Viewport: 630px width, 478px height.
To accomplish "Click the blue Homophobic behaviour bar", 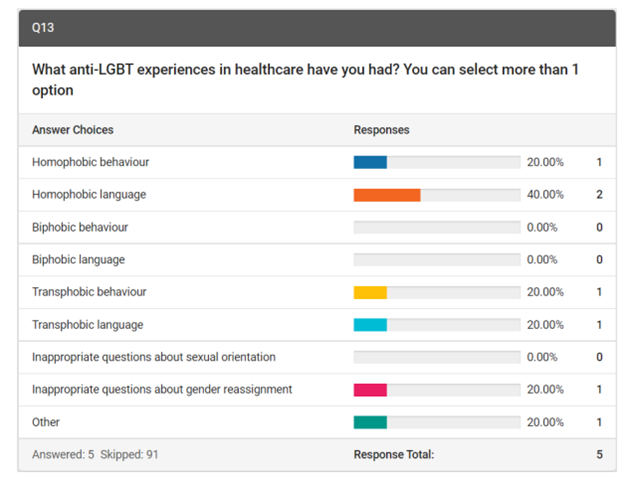I will pyautogui.click(x=370, y=162).
